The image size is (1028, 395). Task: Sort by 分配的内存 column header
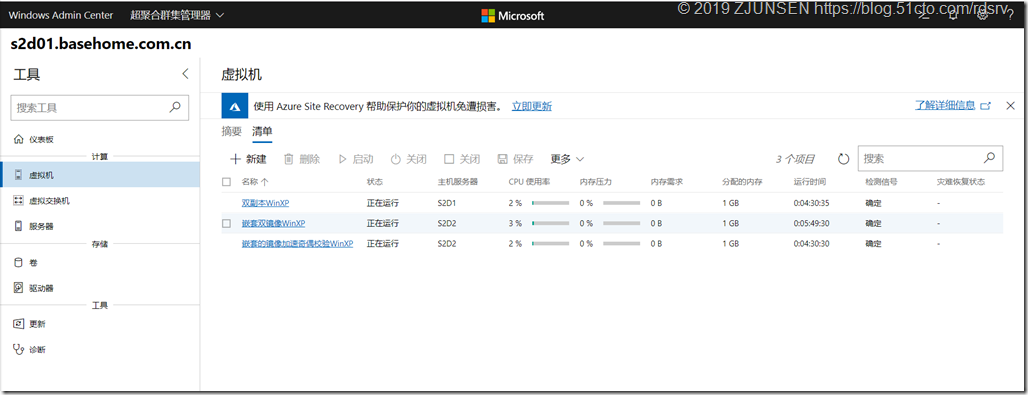743,182
